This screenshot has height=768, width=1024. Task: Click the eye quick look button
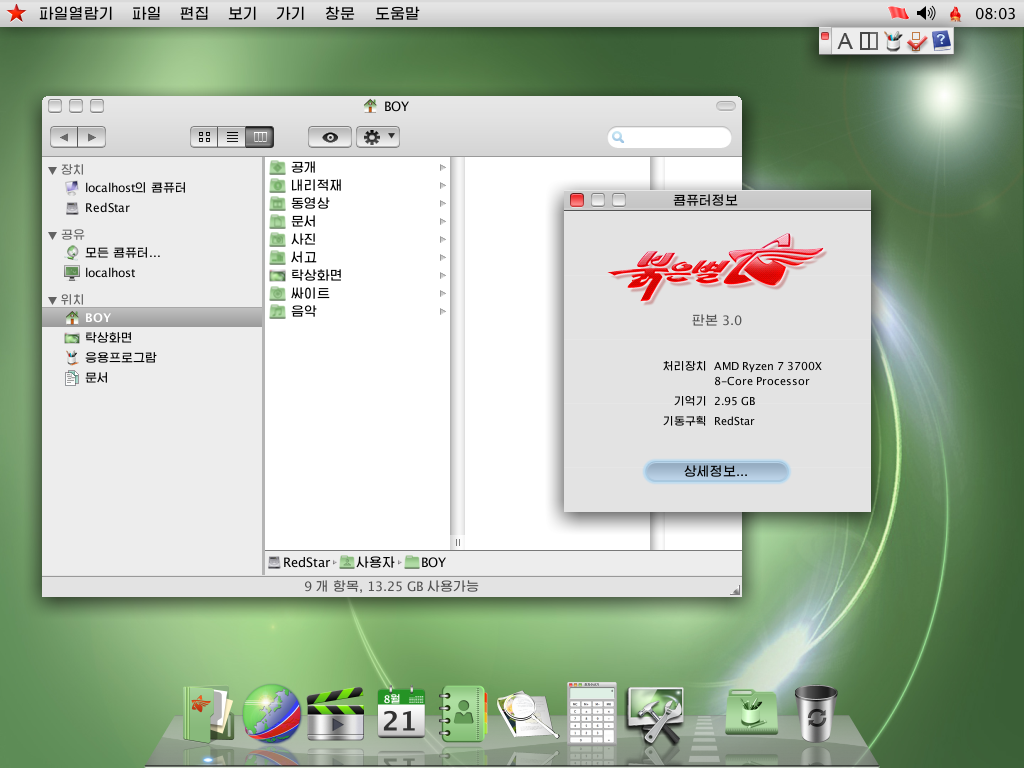click(x=330, y=137)
